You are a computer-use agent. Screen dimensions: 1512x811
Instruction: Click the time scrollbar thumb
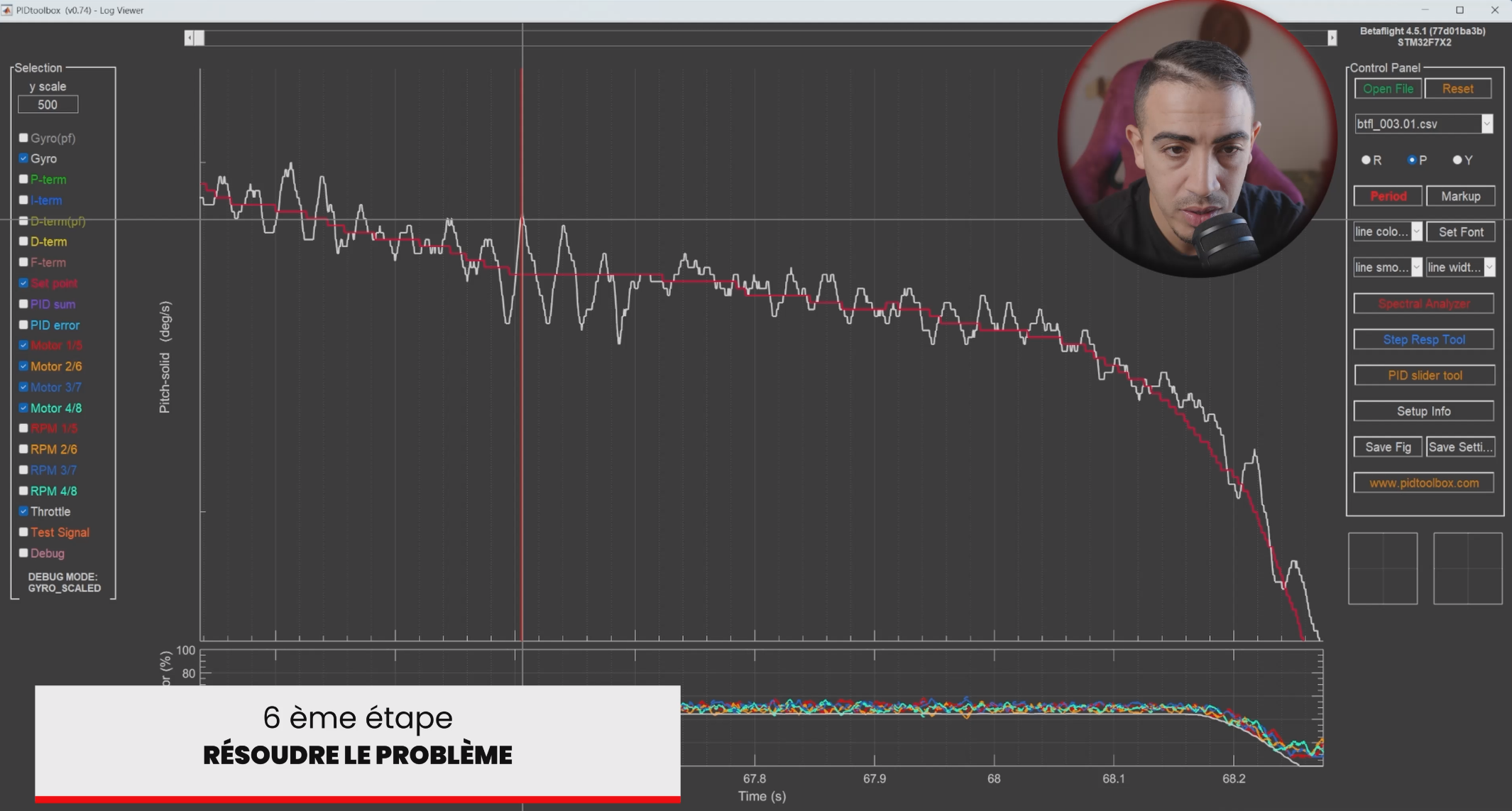[199, 38]
